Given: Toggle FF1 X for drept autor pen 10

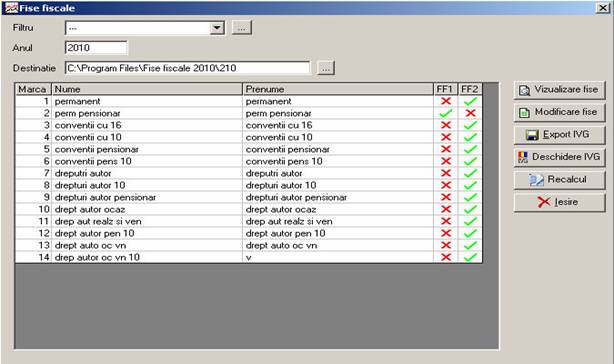Looking at the screenshot, I should pyautogui.click(x=446, y=233).
